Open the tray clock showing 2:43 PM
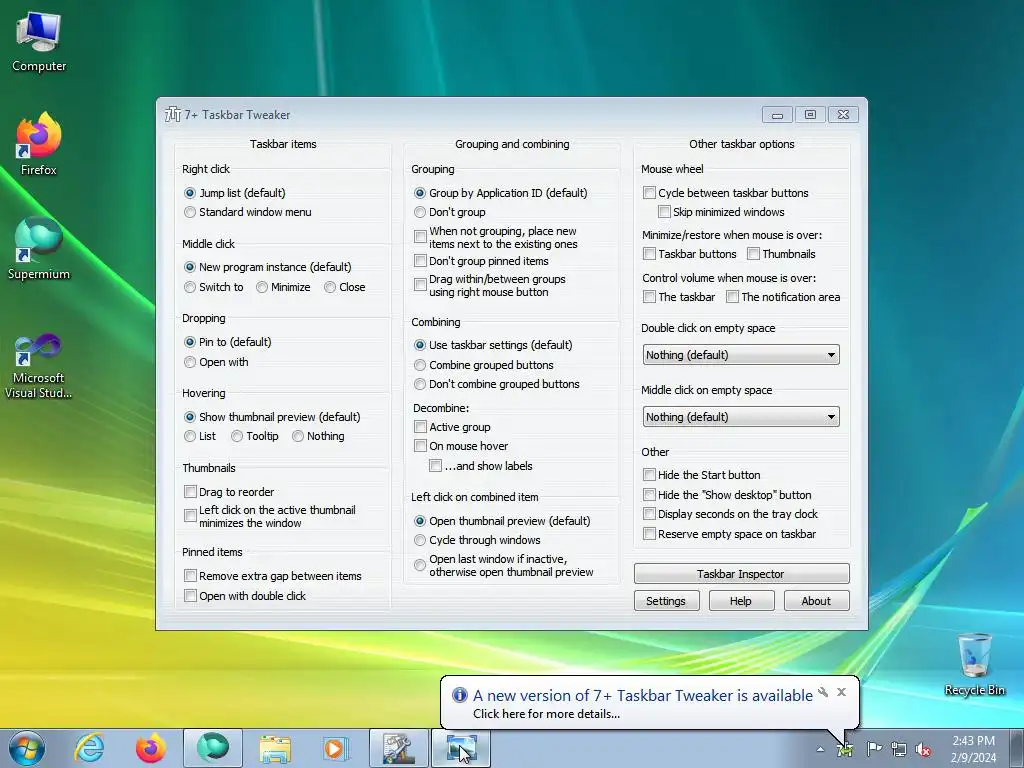 973,749
